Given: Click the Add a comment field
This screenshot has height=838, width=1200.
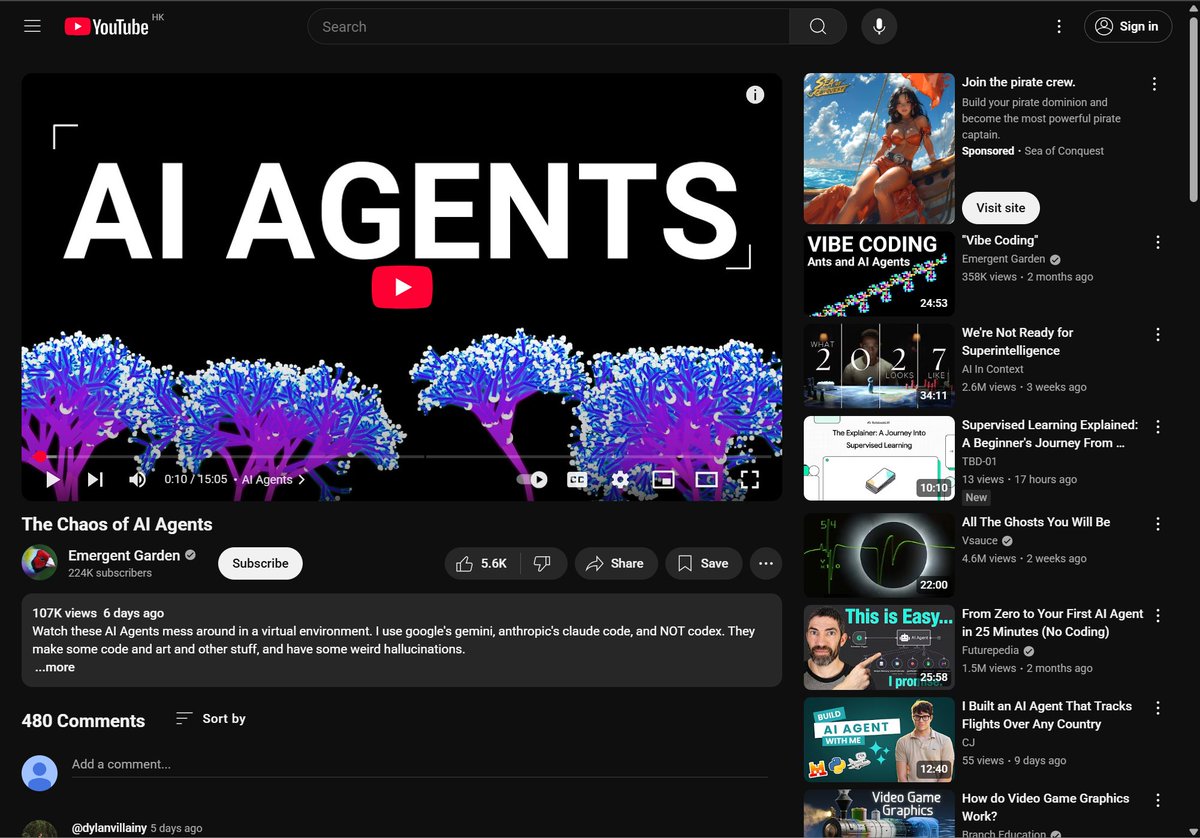Looking at the screenshot, I should 420,765.
